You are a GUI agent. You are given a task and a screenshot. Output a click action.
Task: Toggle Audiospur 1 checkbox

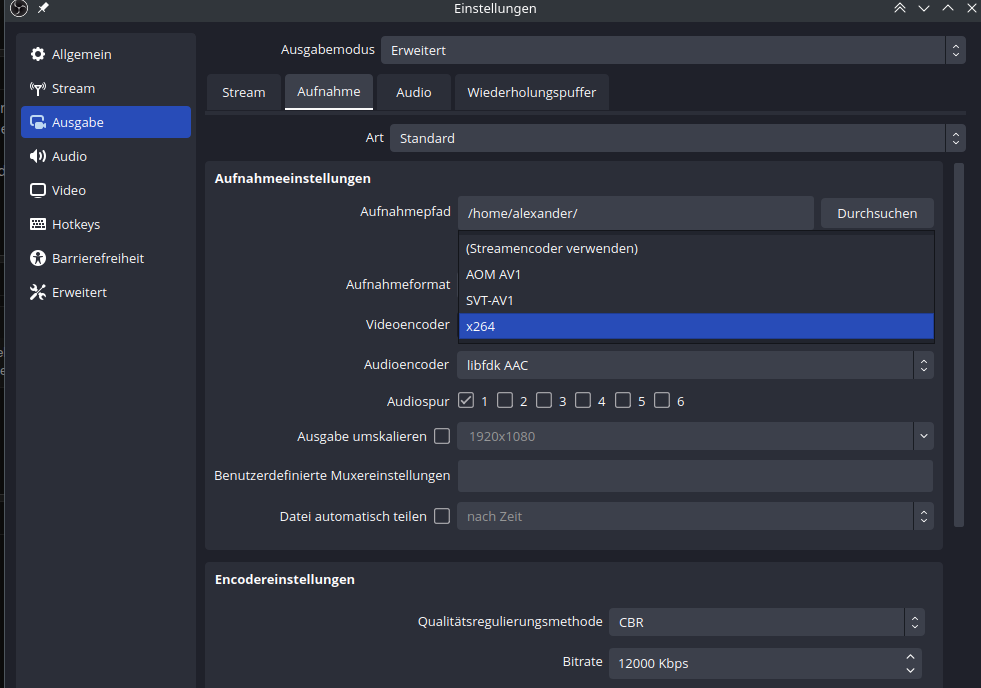[465, 400]
